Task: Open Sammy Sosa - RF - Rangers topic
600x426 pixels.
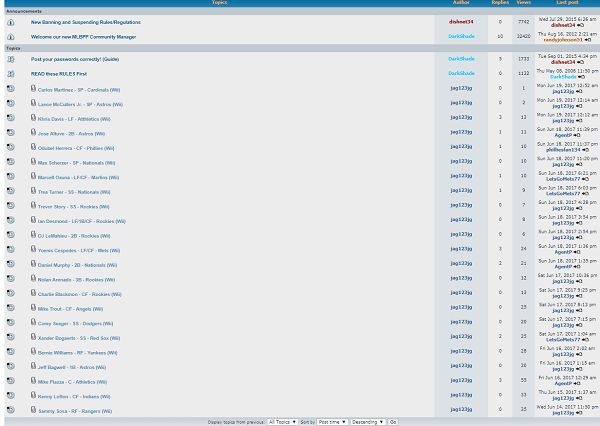Action: 75,411
